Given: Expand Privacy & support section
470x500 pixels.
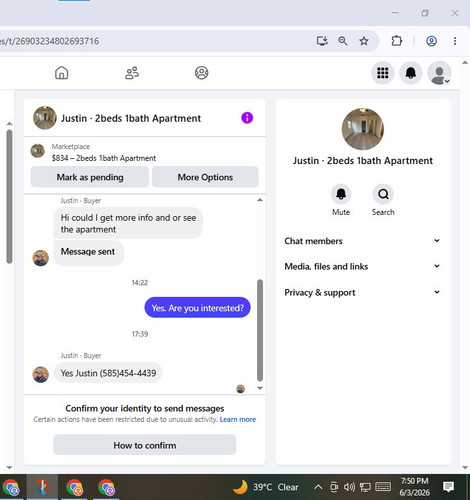Looking at the screenshot, I should [363, 292].
